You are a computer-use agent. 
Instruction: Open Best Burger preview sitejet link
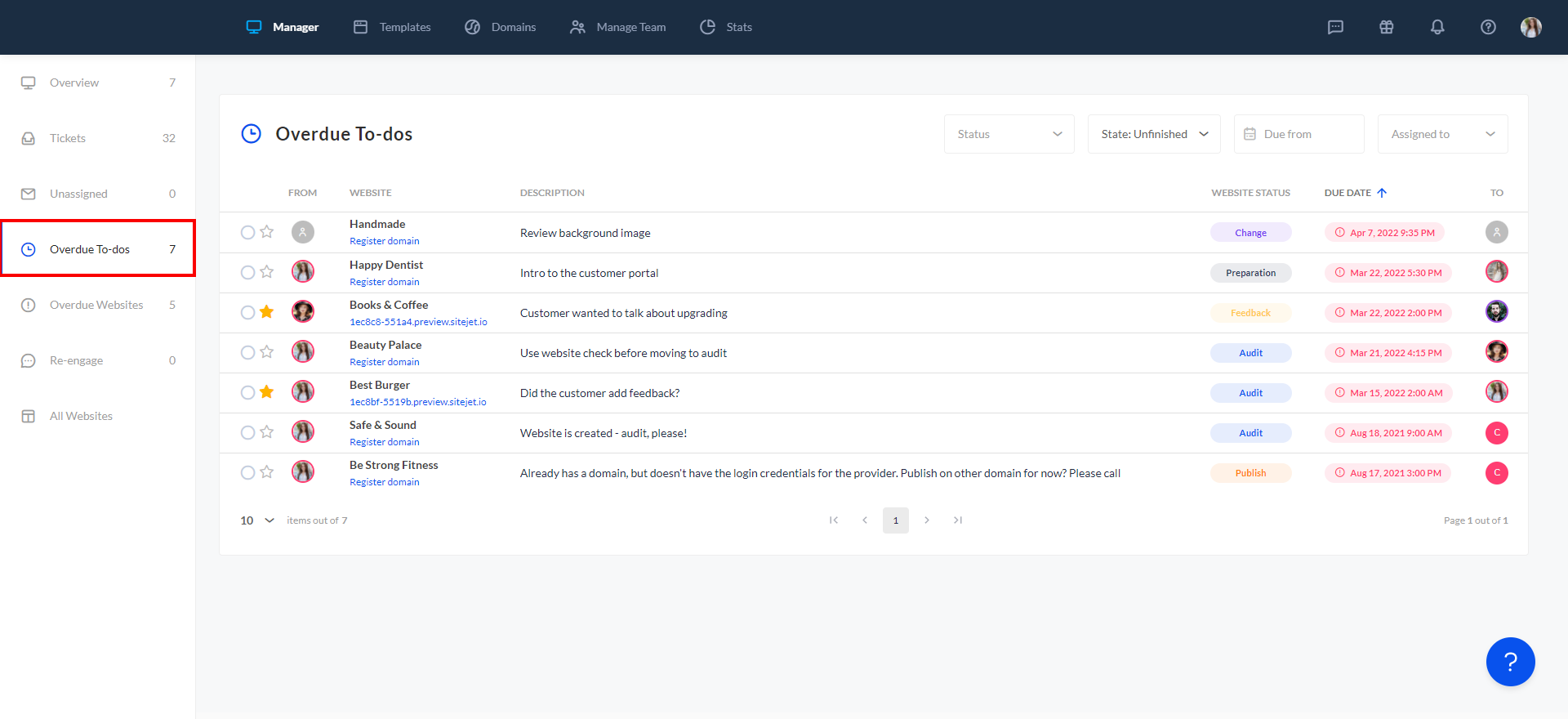point(418,402)
